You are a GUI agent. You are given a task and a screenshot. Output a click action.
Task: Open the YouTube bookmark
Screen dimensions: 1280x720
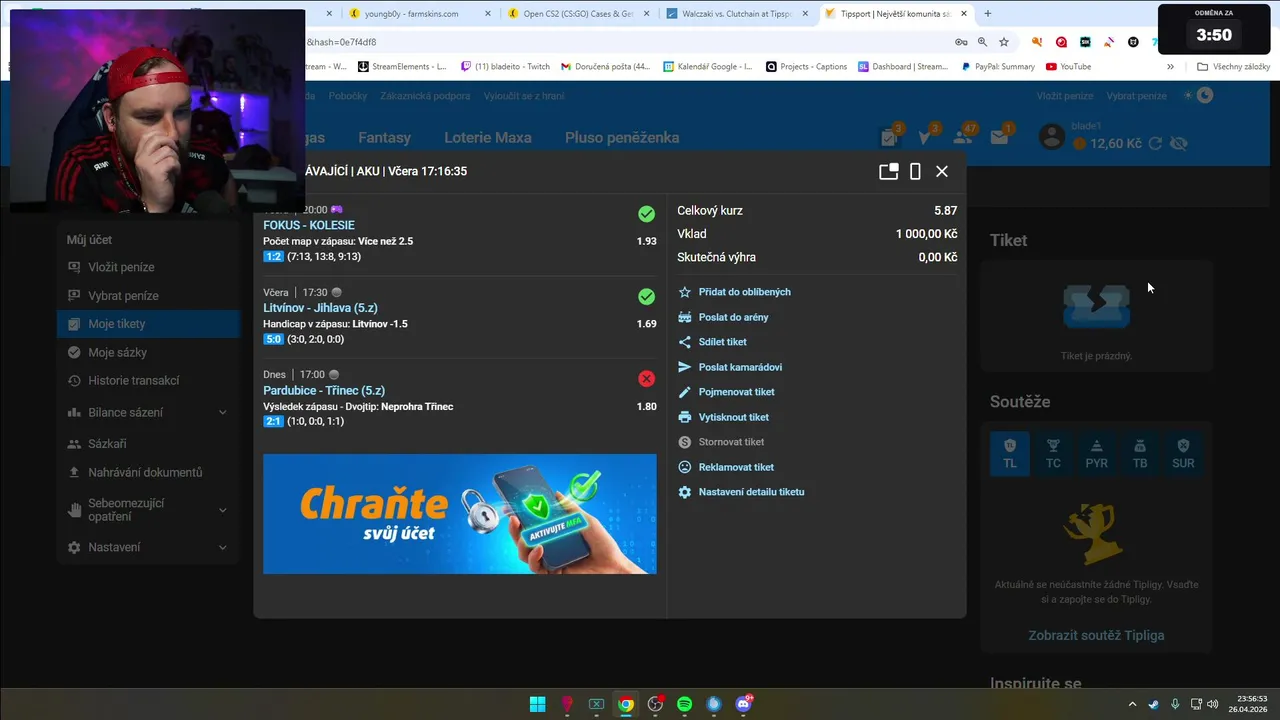(1068, 67)
